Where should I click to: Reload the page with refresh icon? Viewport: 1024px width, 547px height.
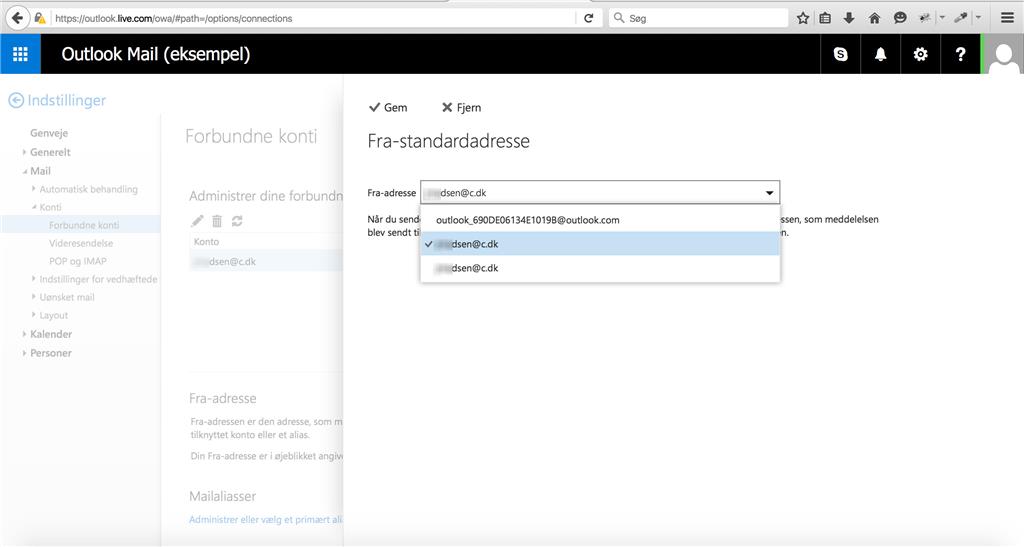click(588, 18)
